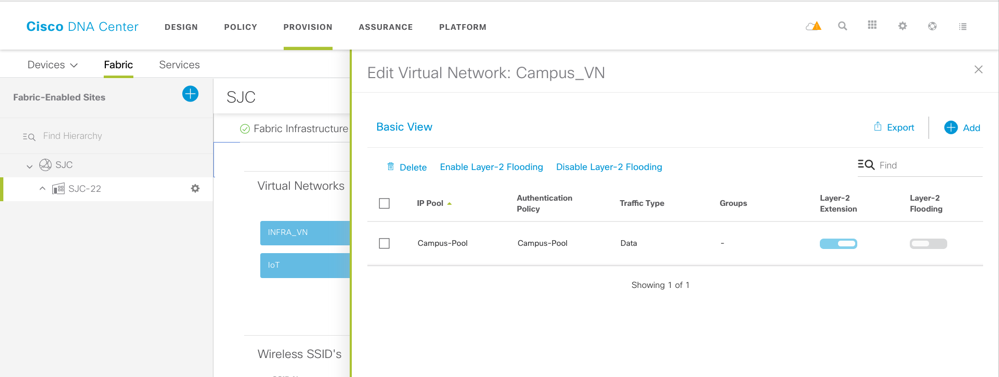The image size is (999, 377).
Task: Click the Basic View link
Action: (404, 127)
